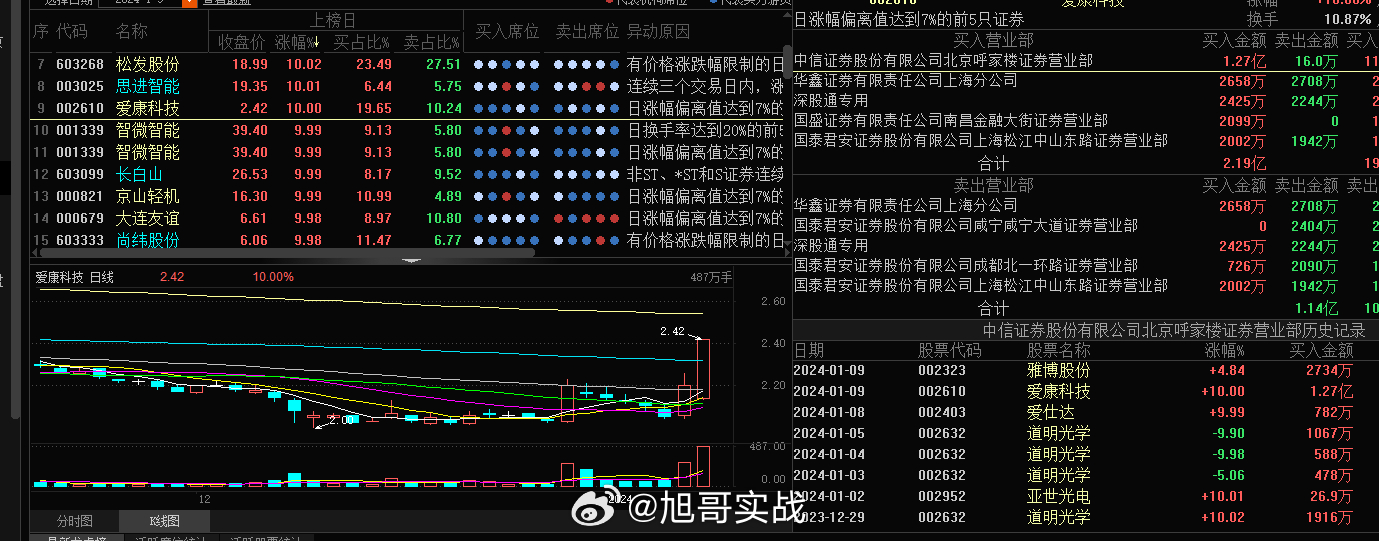Click the 买入营业部 section header
The image size is (1379, 541).
point(993,40)
